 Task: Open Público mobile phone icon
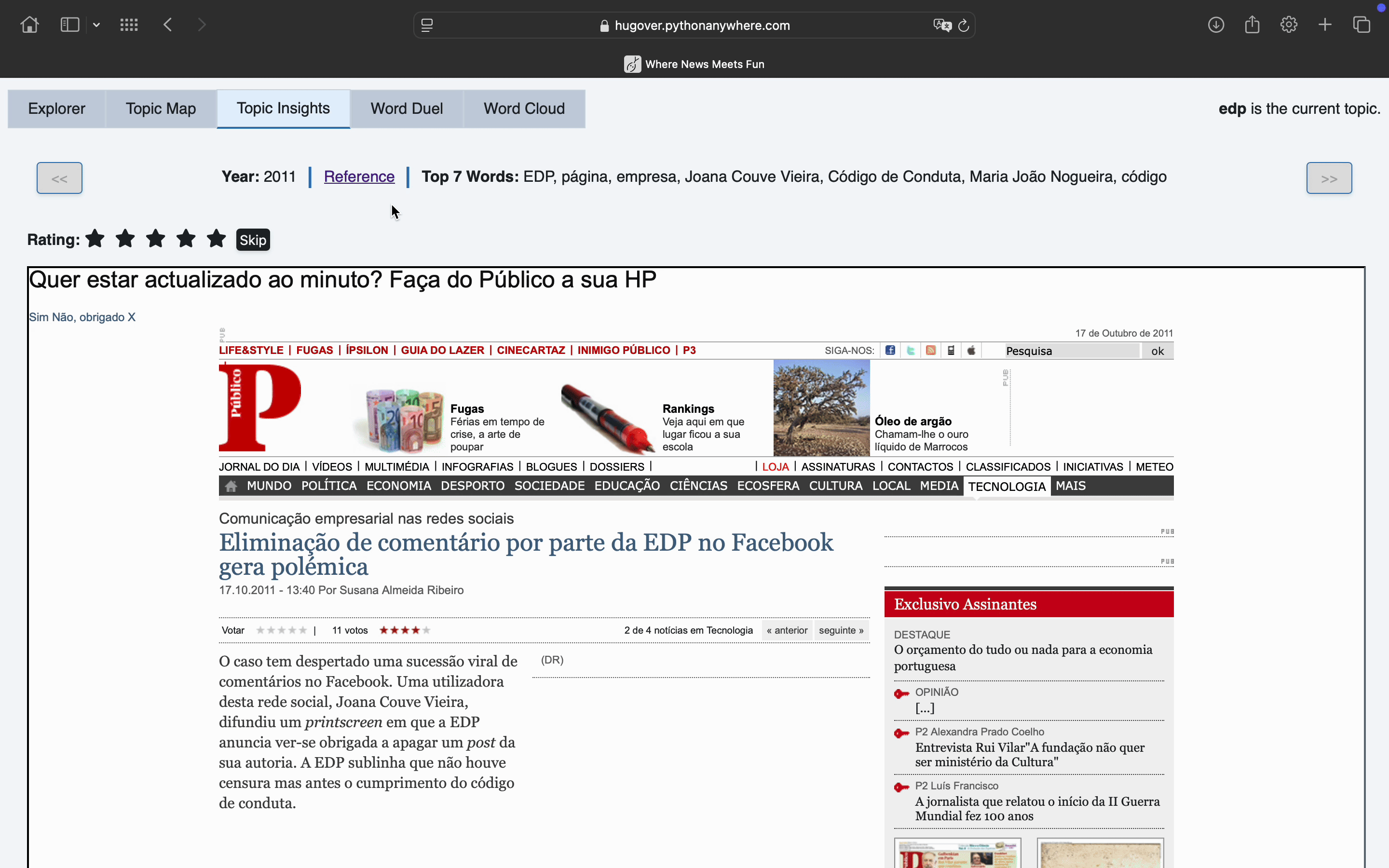[951, 350]
